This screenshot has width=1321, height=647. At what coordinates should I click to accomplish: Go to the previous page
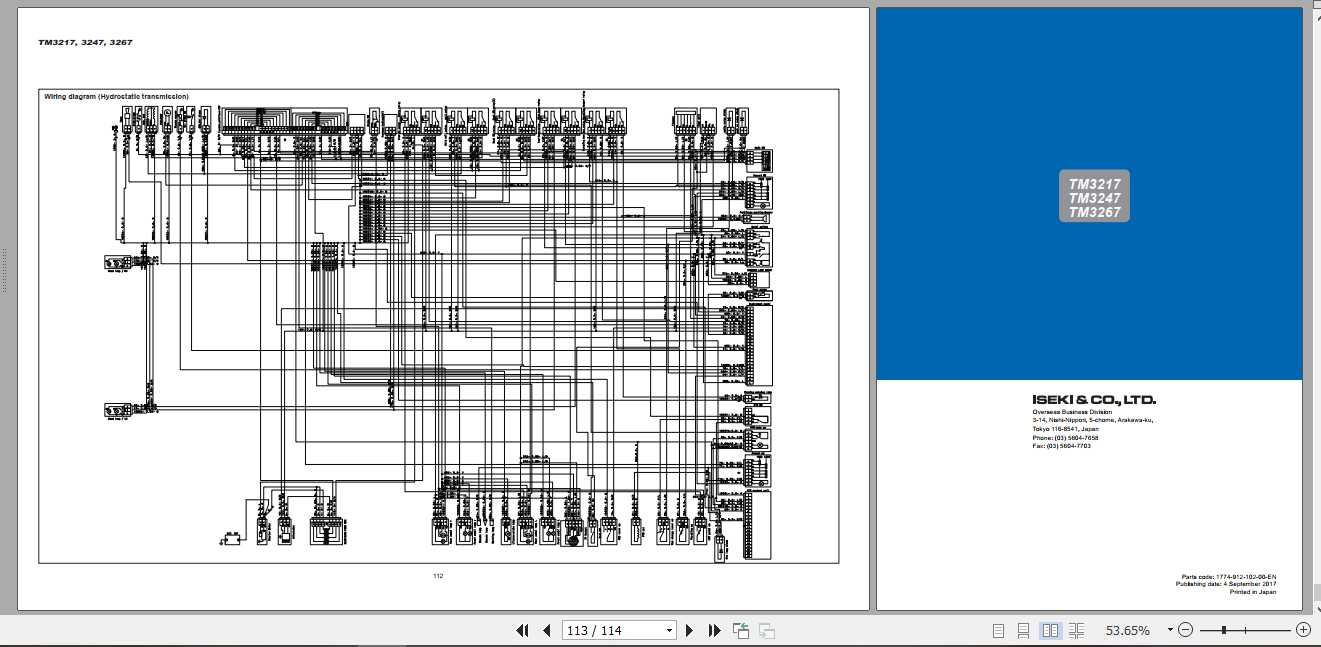coord(546,631)
